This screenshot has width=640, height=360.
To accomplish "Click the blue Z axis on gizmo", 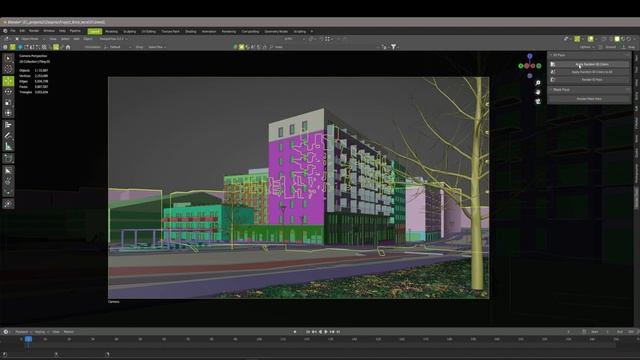I will (x=529, y=56).
